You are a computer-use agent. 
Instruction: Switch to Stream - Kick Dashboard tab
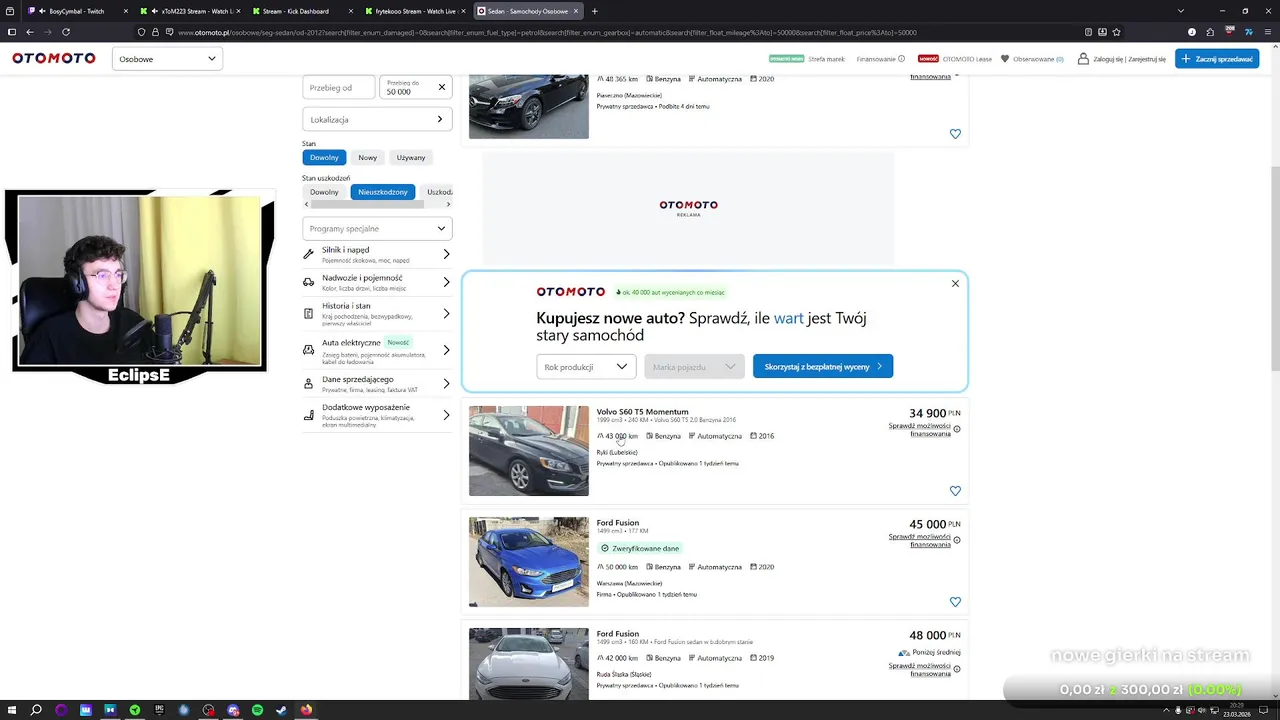[x=301, y=11]
